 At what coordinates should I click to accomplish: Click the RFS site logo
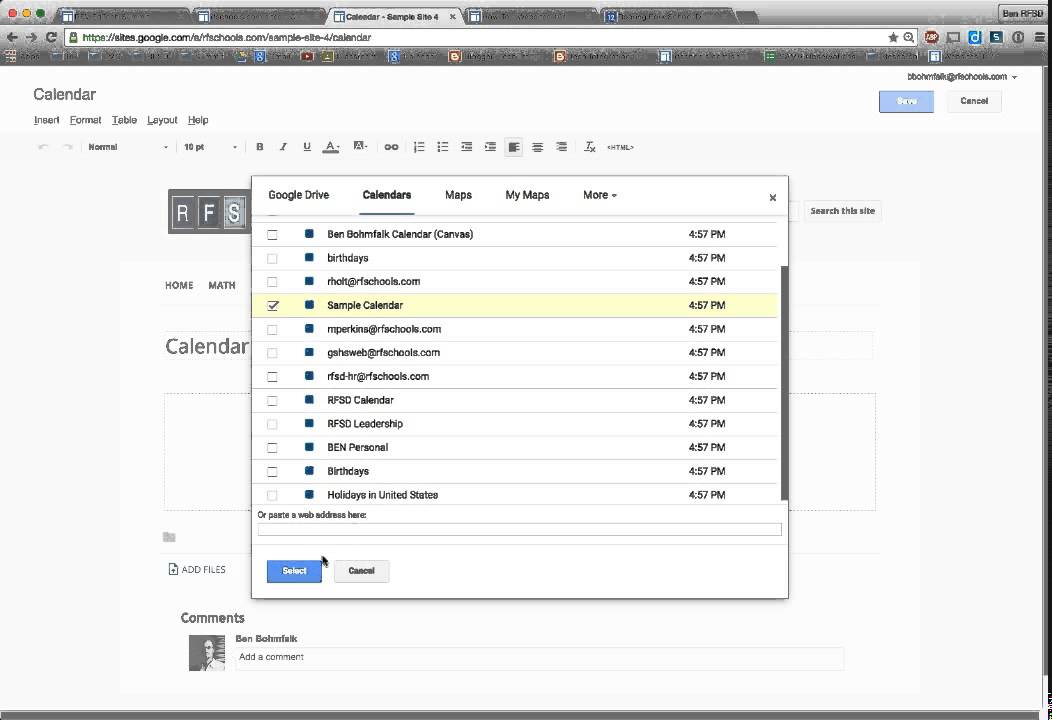(x=209, y=212)
